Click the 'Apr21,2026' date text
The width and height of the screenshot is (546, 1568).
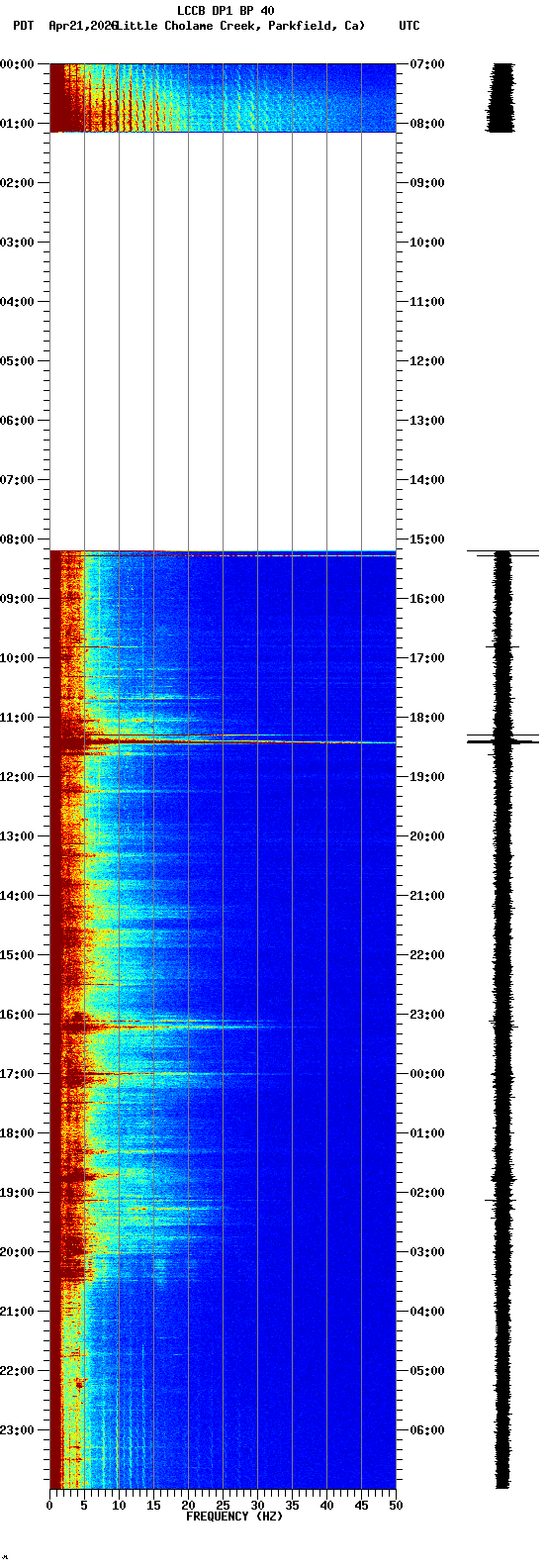[x=82, y=26]
